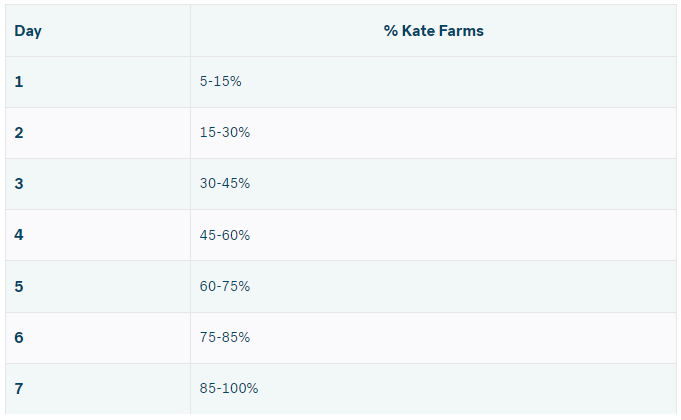This screenshot has height=420, width=681.
Task: Click the word Farms in the header
Action: (x=461, y=31)
